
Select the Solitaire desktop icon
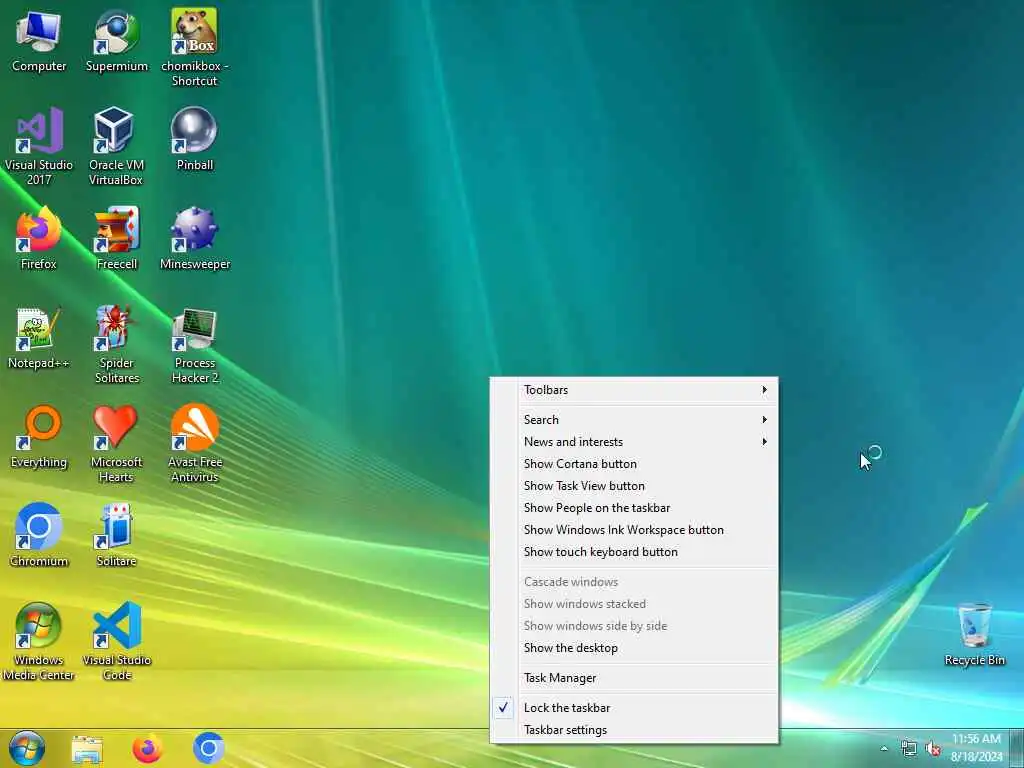(x=116, y=535)
